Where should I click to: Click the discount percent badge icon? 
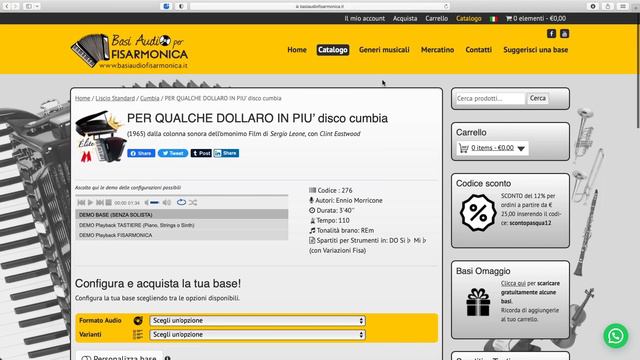[x=478, y=213]
